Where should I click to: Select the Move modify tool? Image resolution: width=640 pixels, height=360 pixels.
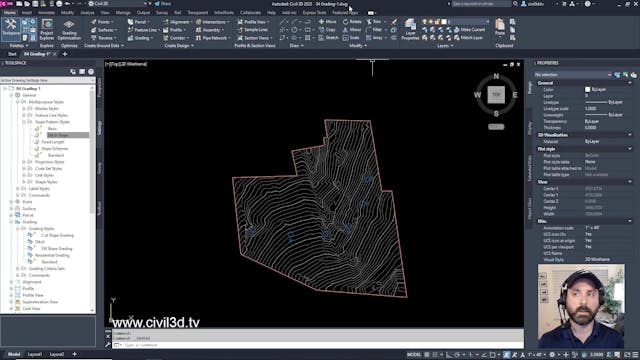(328, 22)
